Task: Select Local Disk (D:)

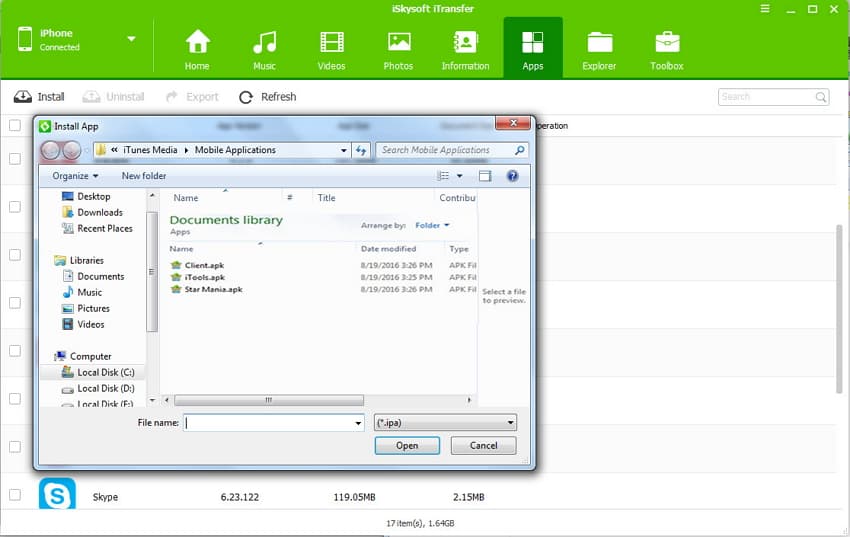Action: coord(98,389)
